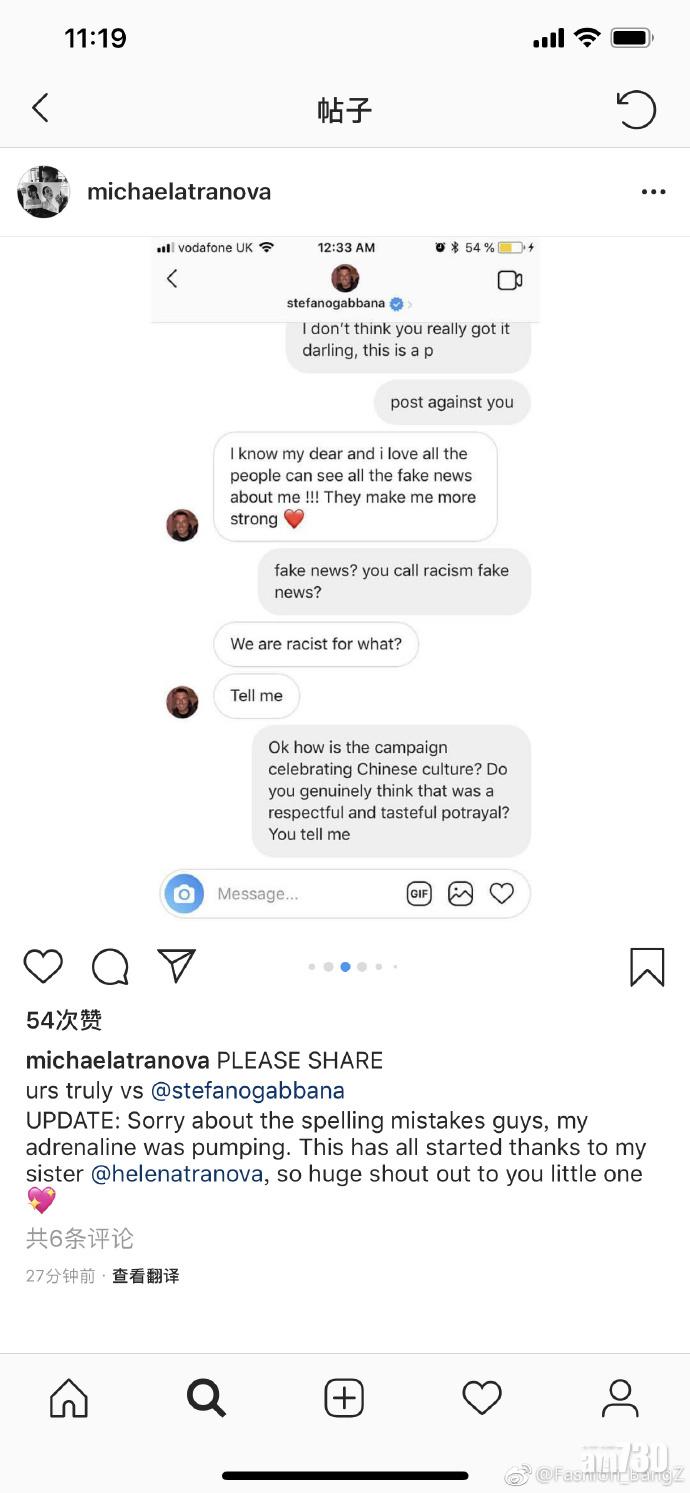The width and height of the screenshot is (690, 1493).
Task: Open profile tab in bottom bar
Action: click(620, 1398)
